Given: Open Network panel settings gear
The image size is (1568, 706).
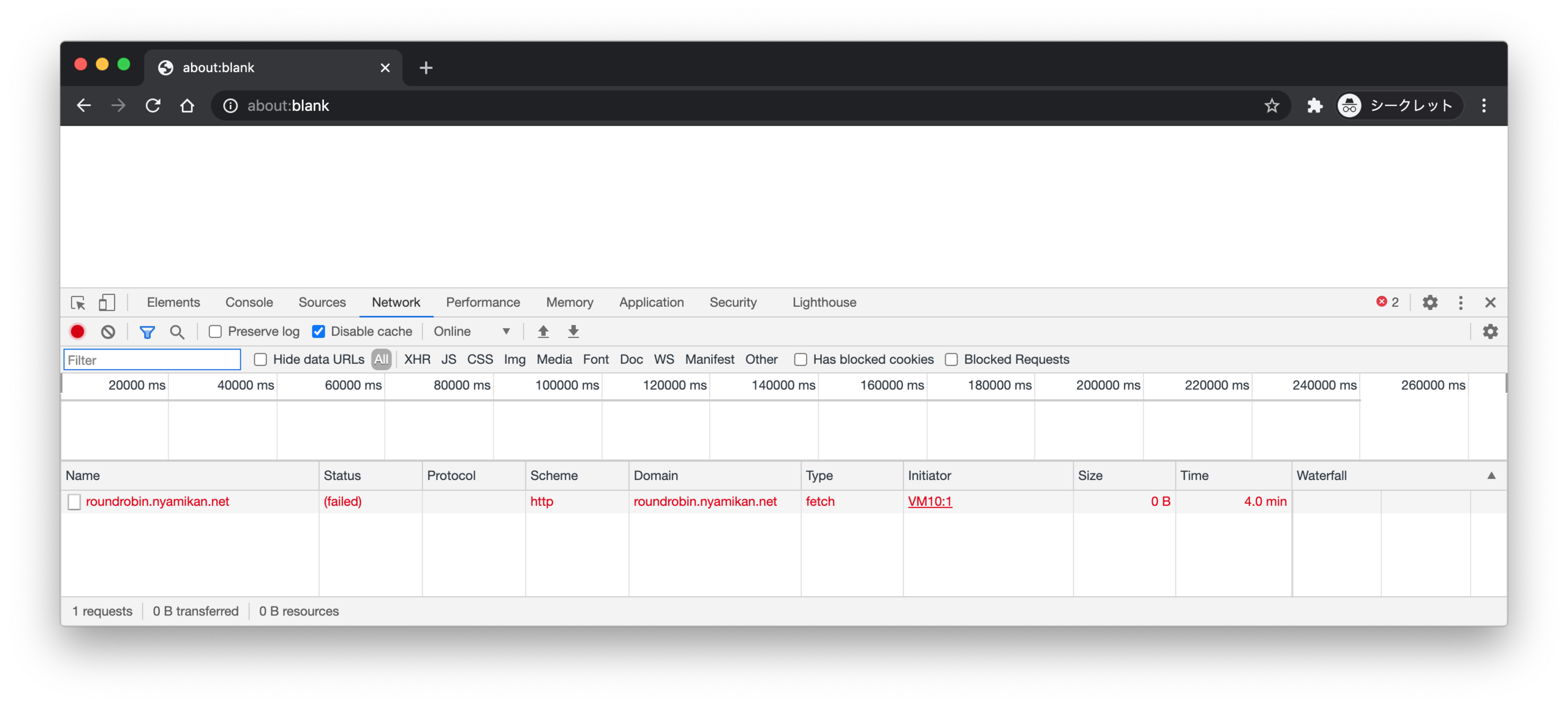Looking at the screenshot, I should click(1489, 331).
